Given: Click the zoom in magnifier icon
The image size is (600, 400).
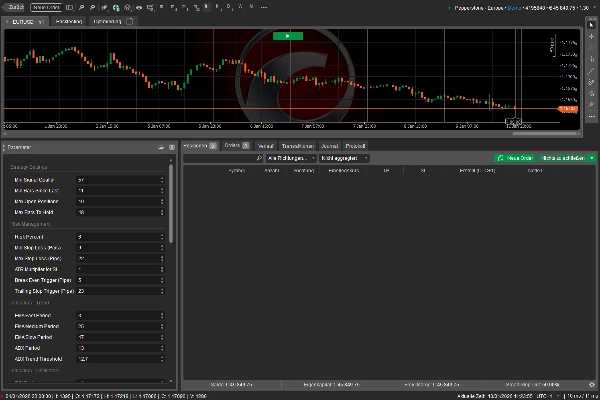Looking at the screenshot, I should point(82,7).
